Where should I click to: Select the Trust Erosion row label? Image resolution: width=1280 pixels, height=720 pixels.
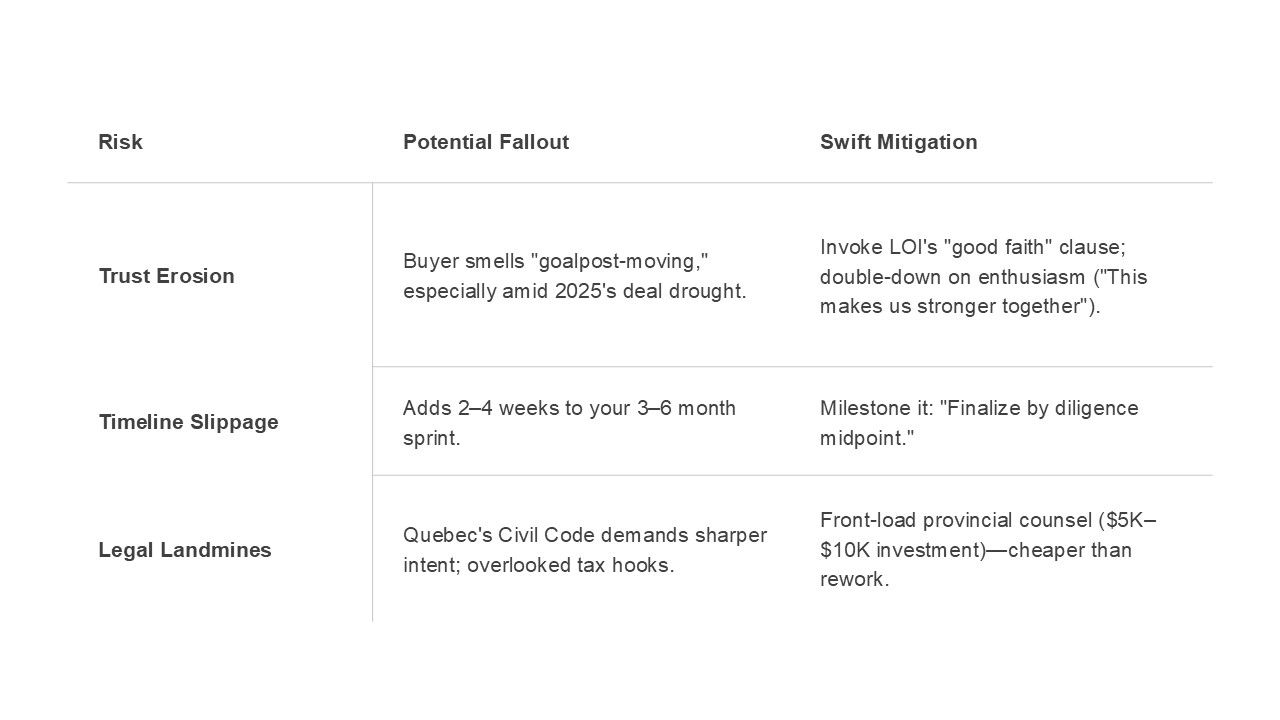(x=166, y=276)
